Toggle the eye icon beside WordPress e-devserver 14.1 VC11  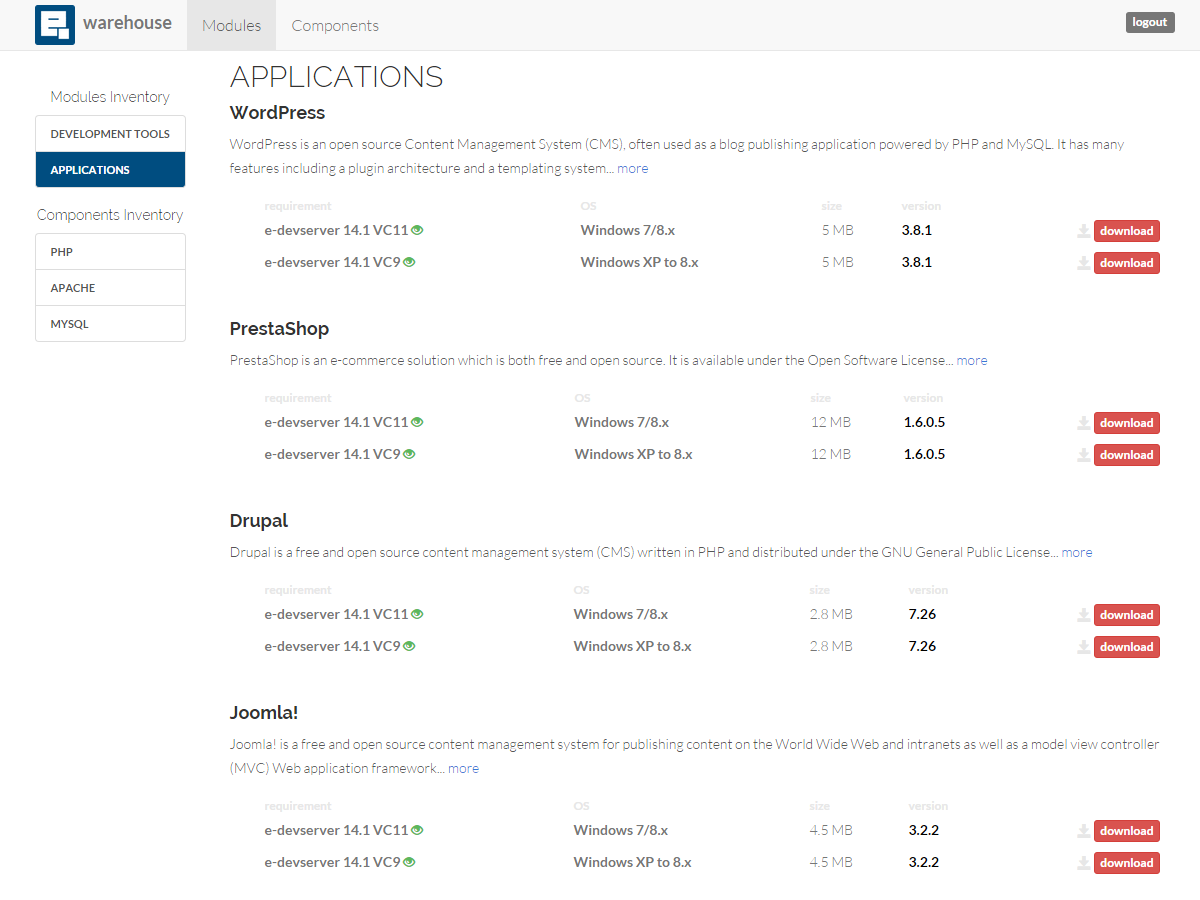tap(416, 229)
